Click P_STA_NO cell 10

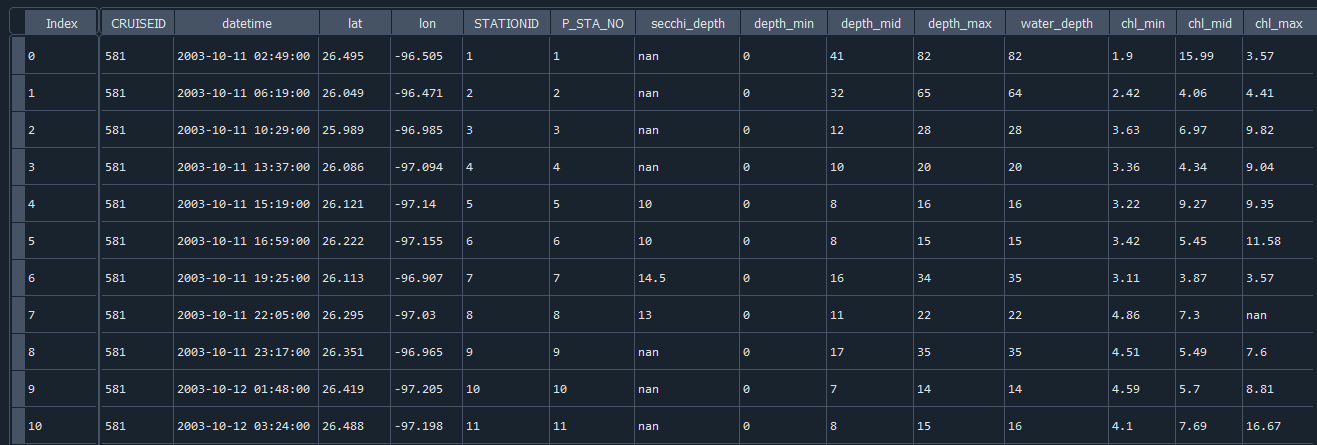(x=592, y=388)
